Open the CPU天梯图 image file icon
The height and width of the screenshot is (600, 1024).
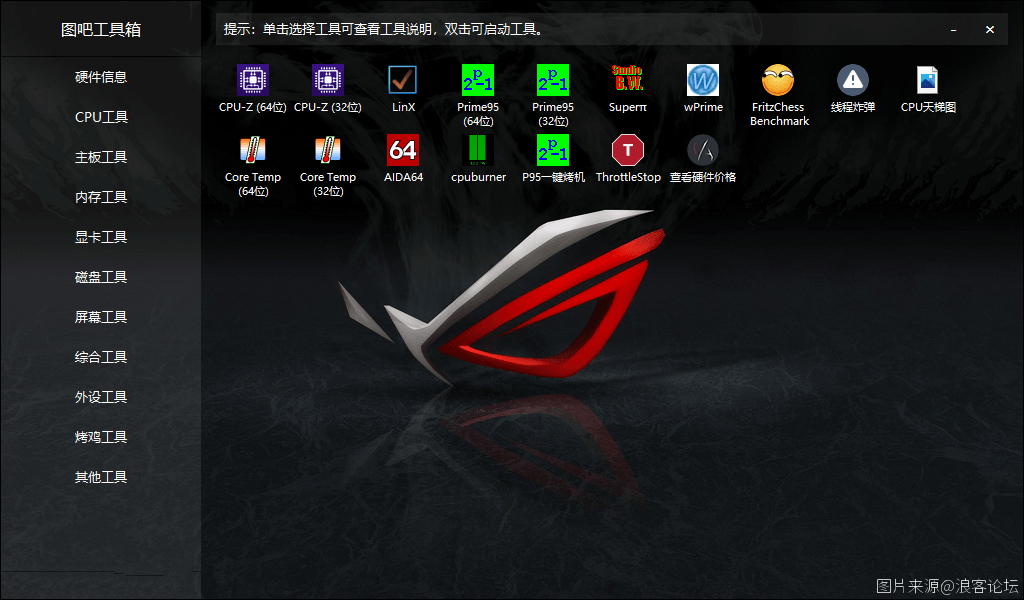pos(927,80)
